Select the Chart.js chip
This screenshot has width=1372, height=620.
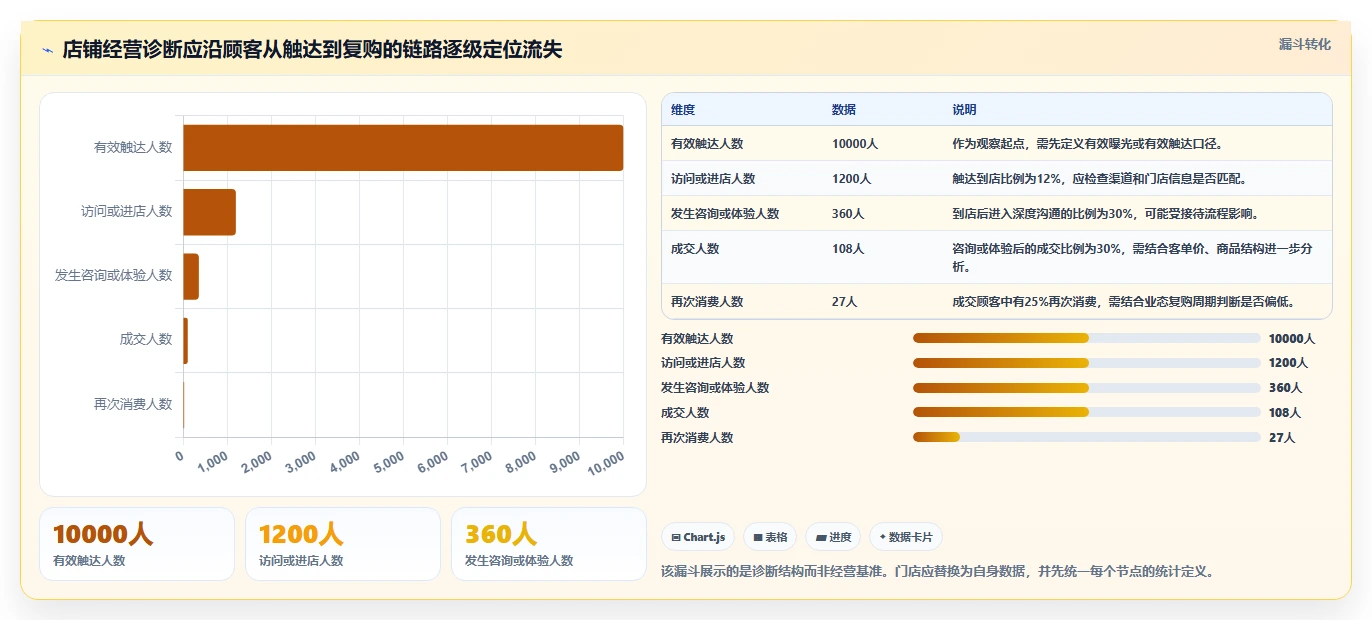(x=698, y=537)
